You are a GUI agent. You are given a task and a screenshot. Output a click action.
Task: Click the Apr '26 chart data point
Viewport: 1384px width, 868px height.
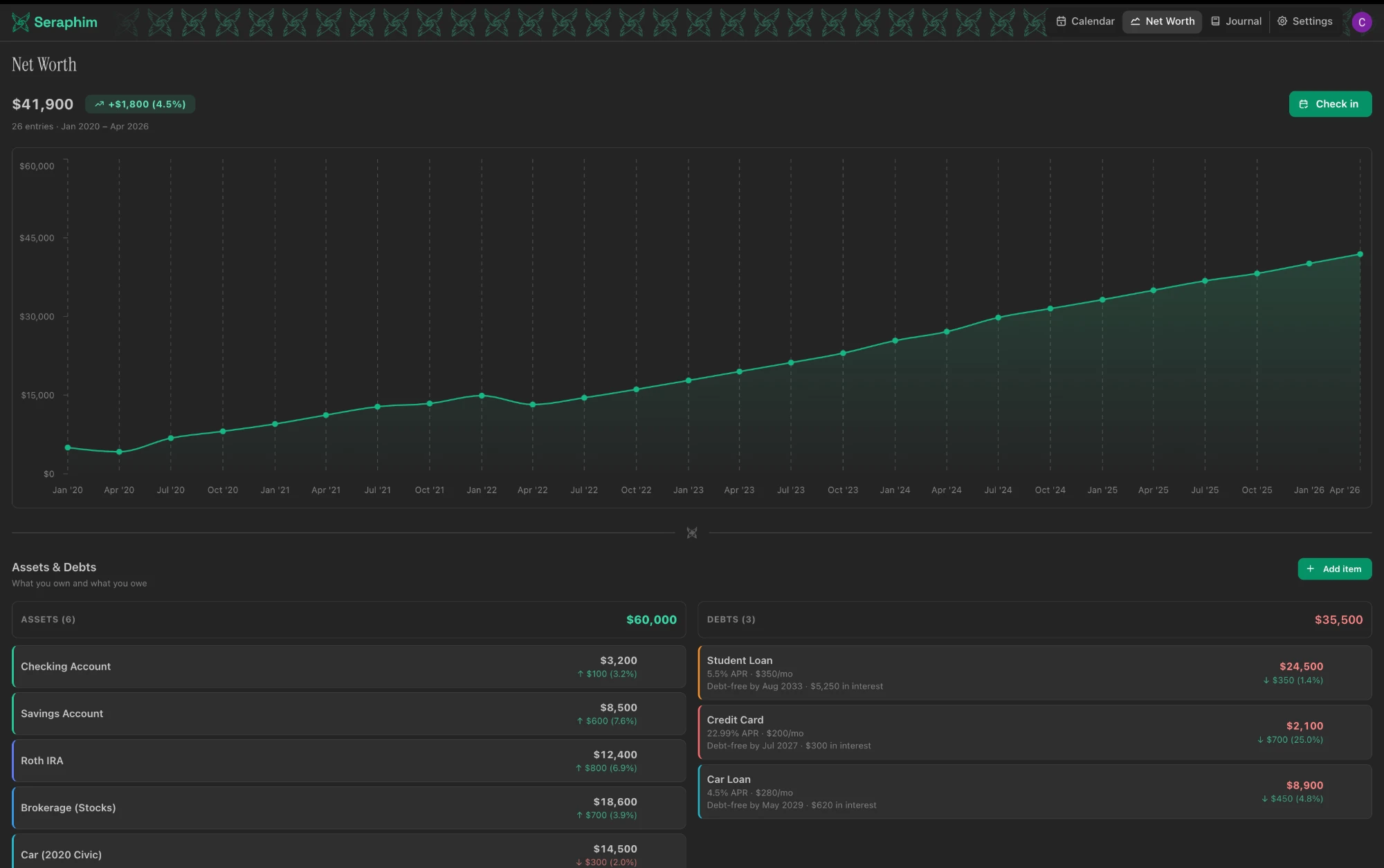[1360, 255]
